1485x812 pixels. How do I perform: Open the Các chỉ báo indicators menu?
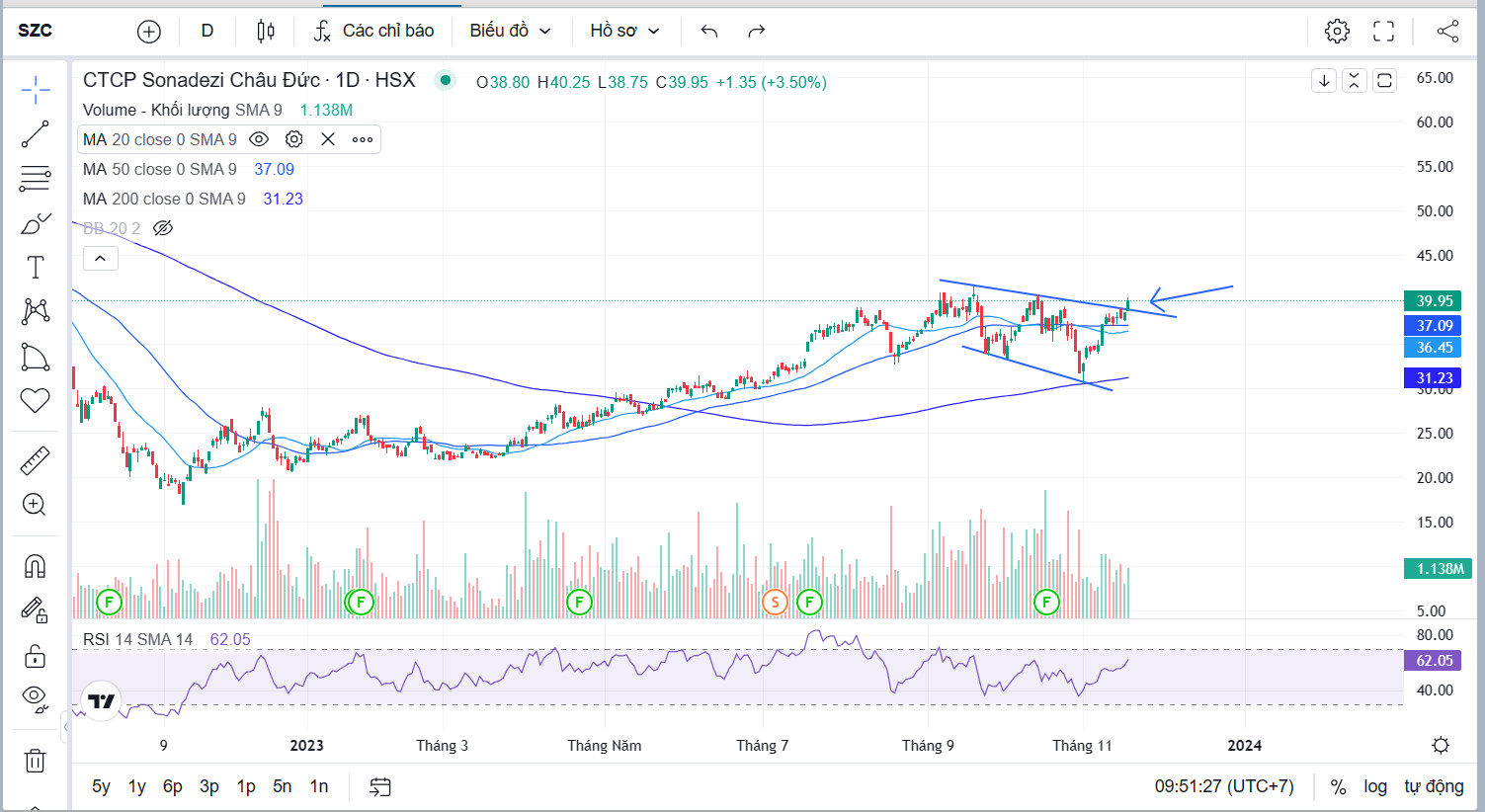374,31
